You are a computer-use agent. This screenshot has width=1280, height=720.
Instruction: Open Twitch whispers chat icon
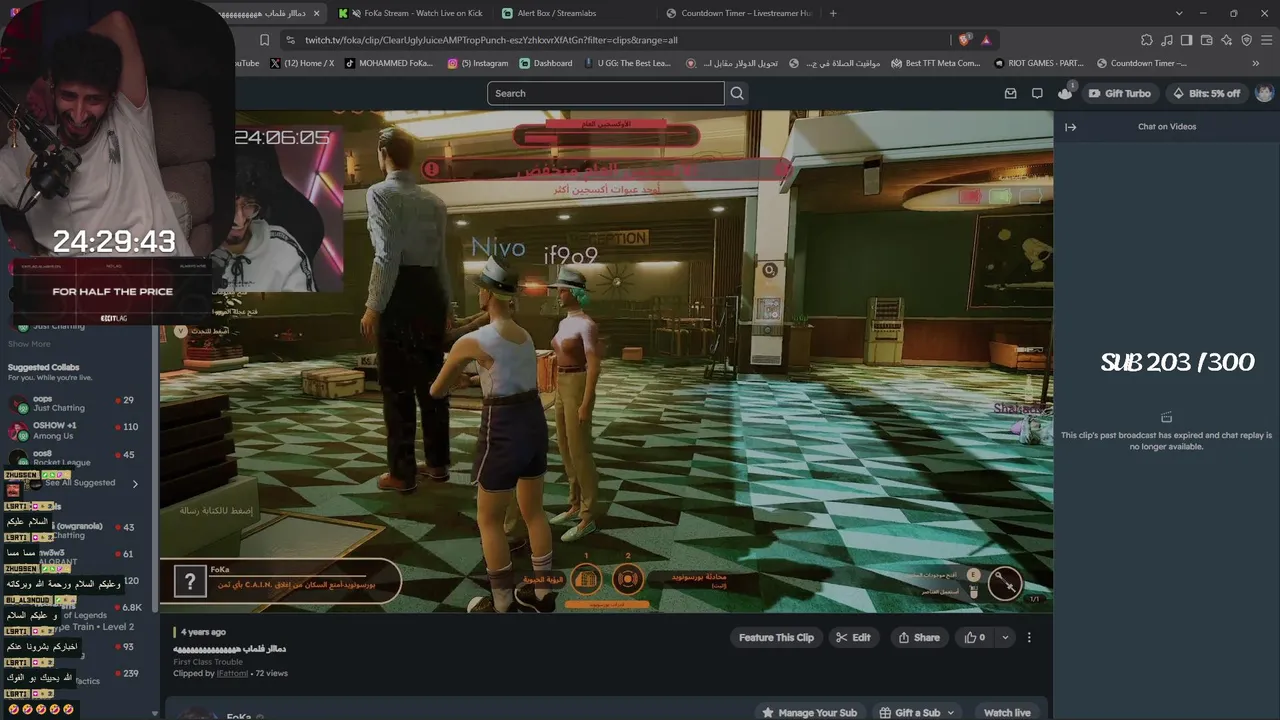click(1037, 93)
